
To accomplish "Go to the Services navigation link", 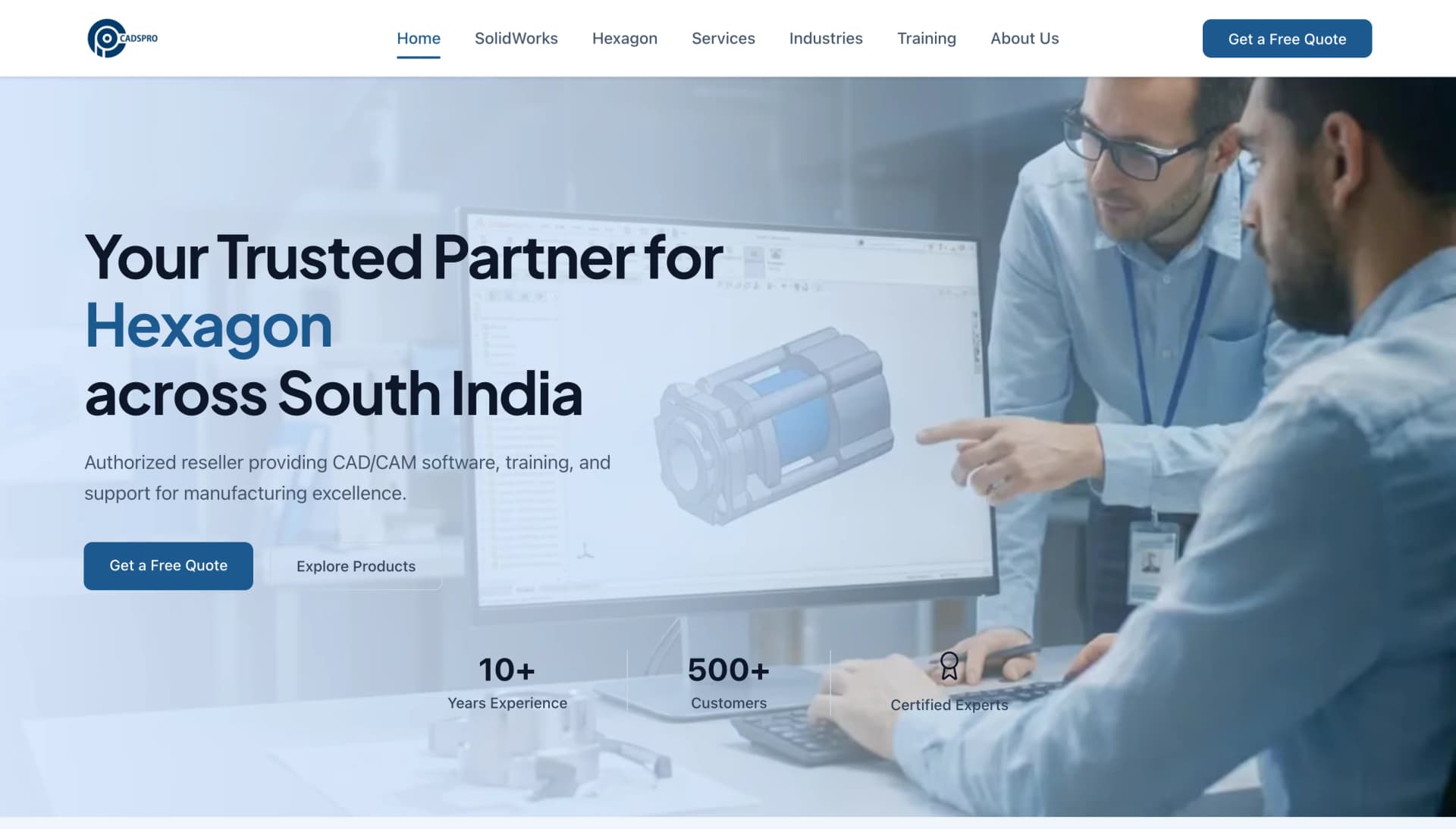I will [x=723, y=38].
